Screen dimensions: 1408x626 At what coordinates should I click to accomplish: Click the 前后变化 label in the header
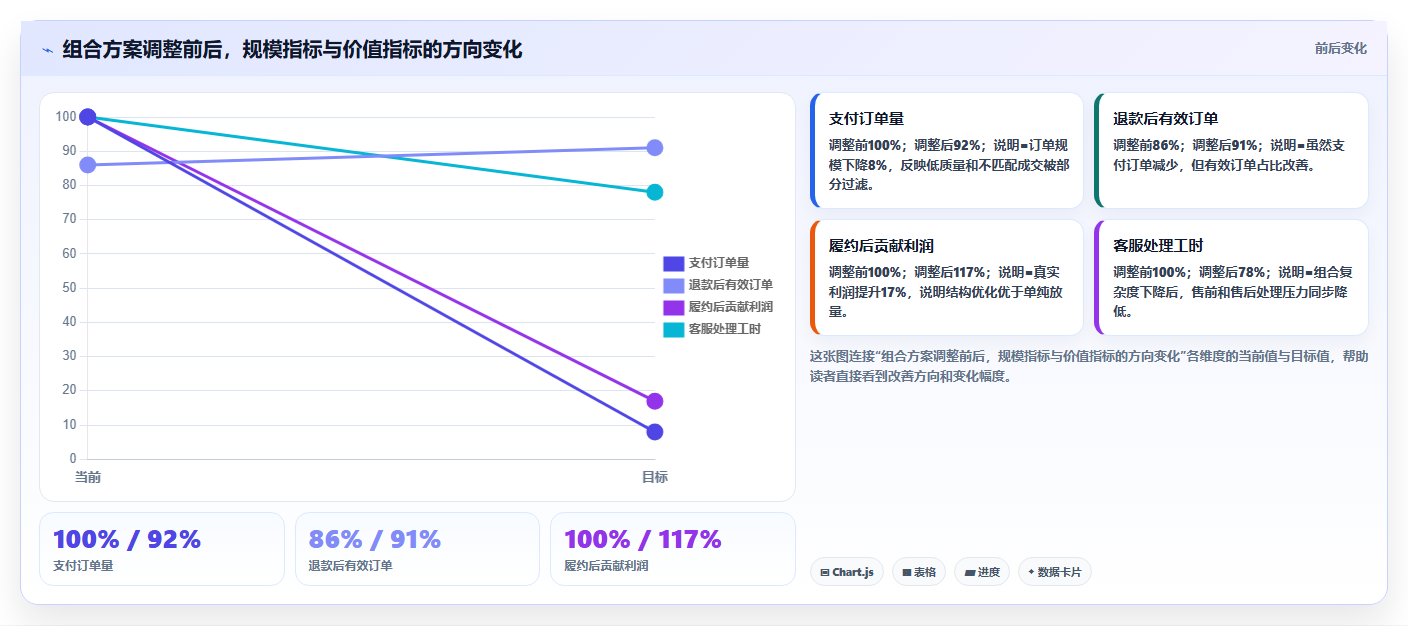(x=1340, y=49)
